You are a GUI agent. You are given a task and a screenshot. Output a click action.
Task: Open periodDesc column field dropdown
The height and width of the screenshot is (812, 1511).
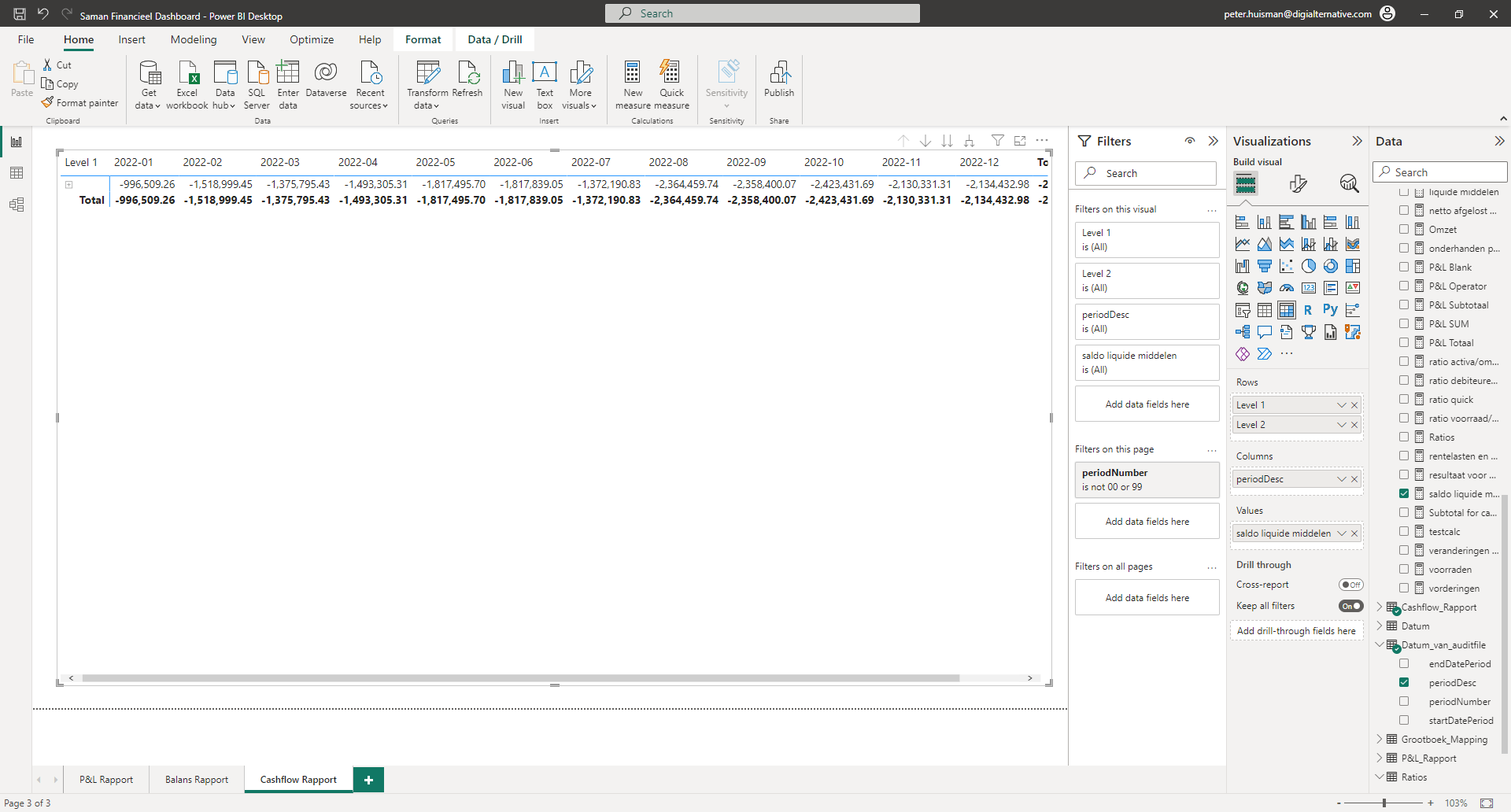tap(1342, 479)
